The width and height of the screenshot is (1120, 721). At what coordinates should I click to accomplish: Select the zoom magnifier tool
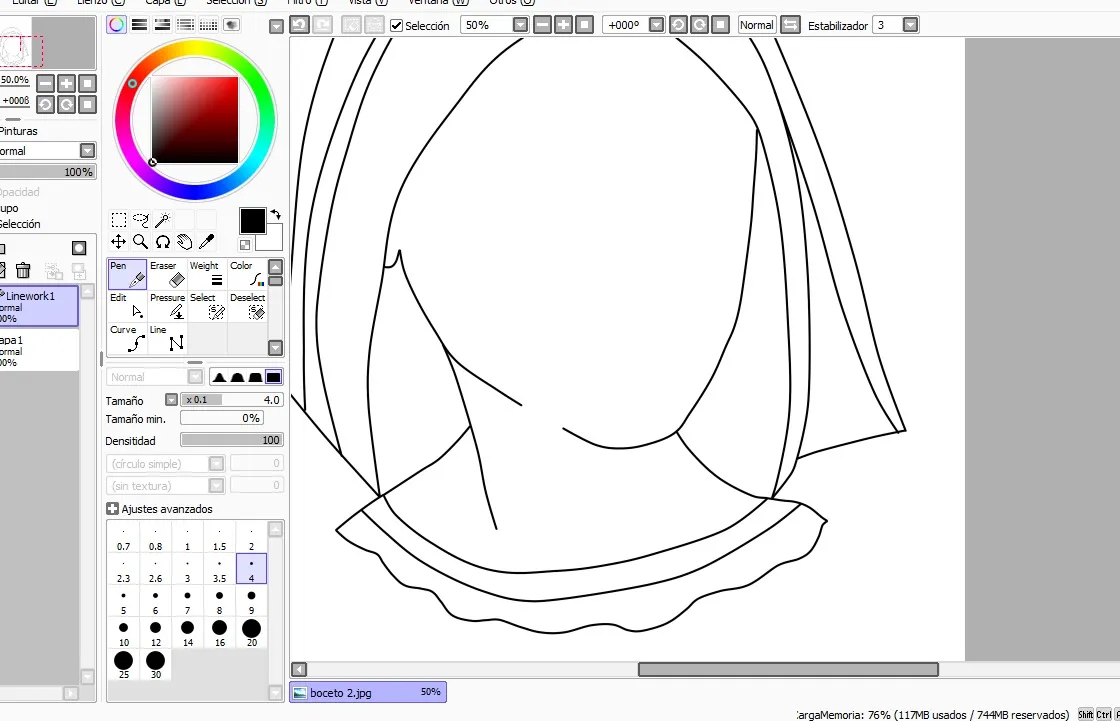(x=141, y=242)
